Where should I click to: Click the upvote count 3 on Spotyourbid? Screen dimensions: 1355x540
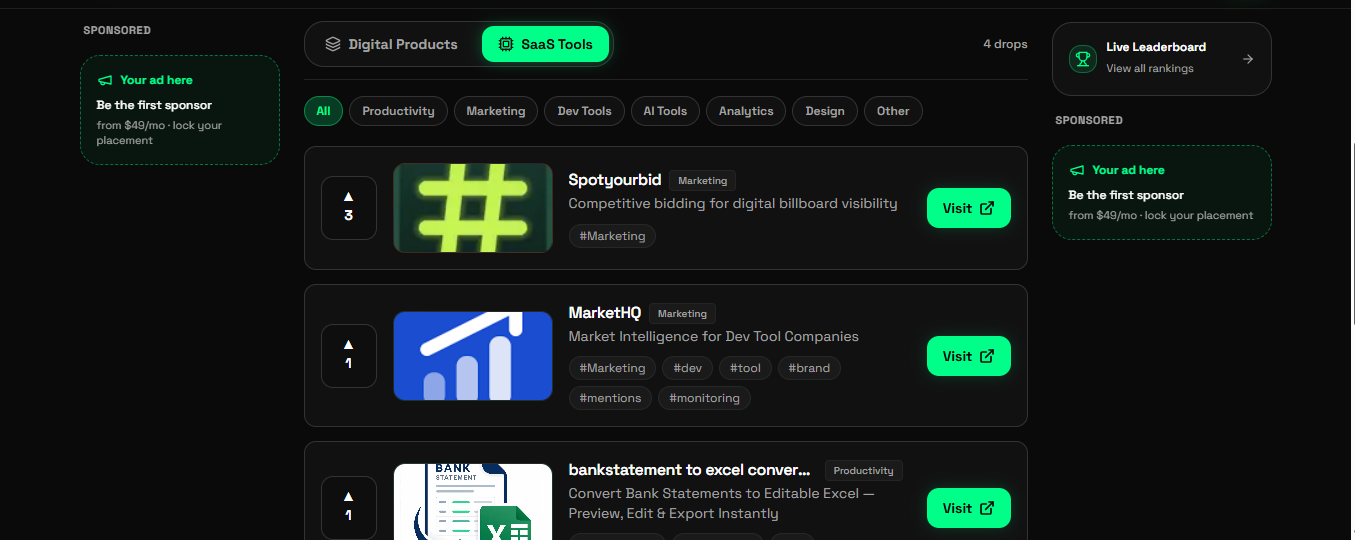coord(349,216)
